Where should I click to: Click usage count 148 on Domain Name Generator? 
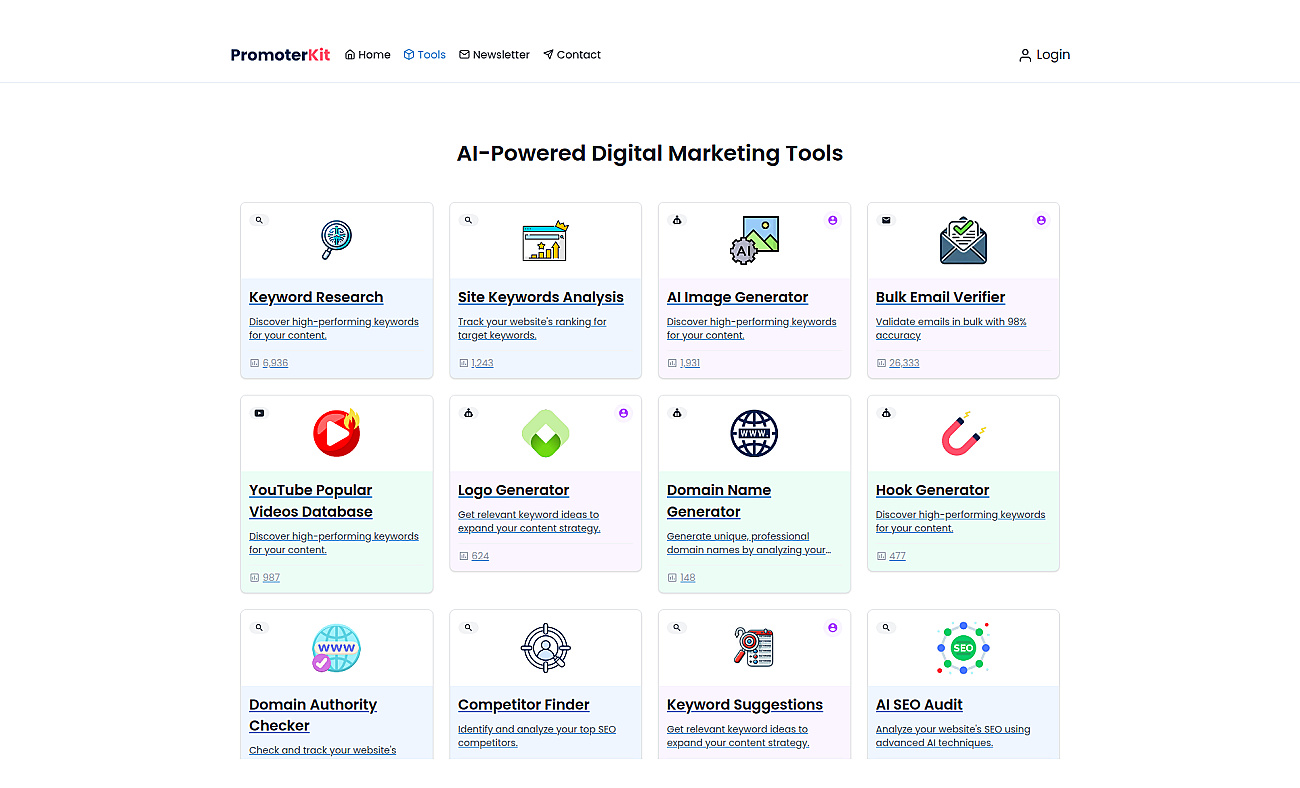tap(688, 578)
